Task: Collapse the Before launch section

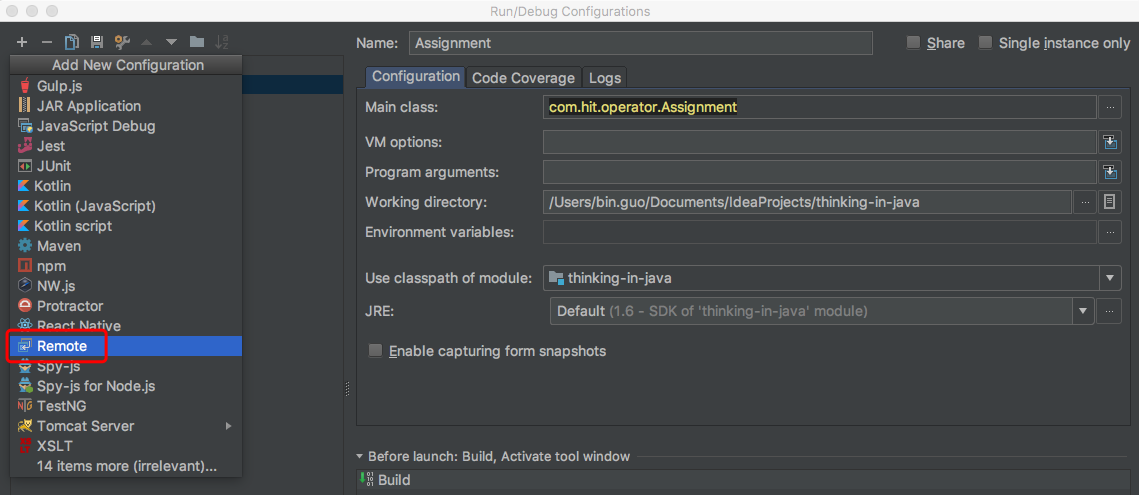Action: [361, 457]
